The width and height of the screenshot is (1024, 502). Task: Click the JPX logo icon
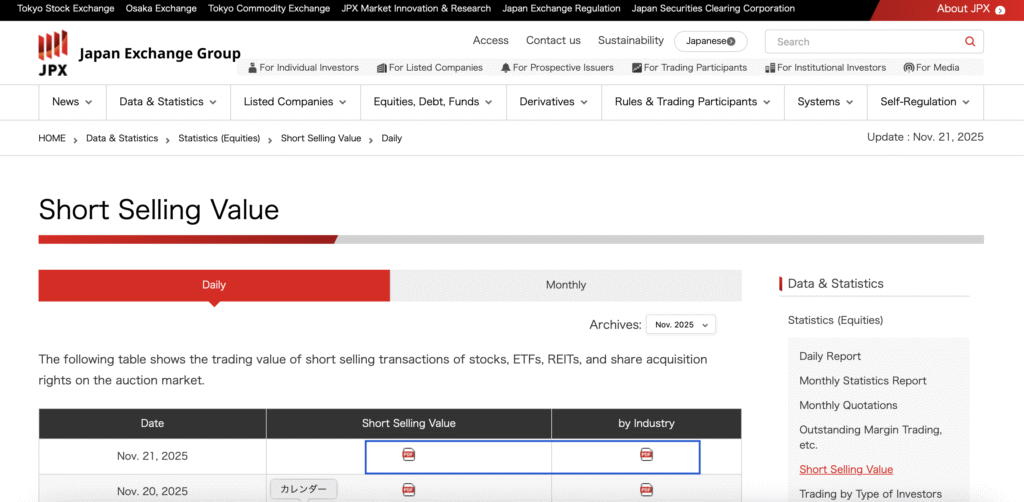click(x=53, y=53)
